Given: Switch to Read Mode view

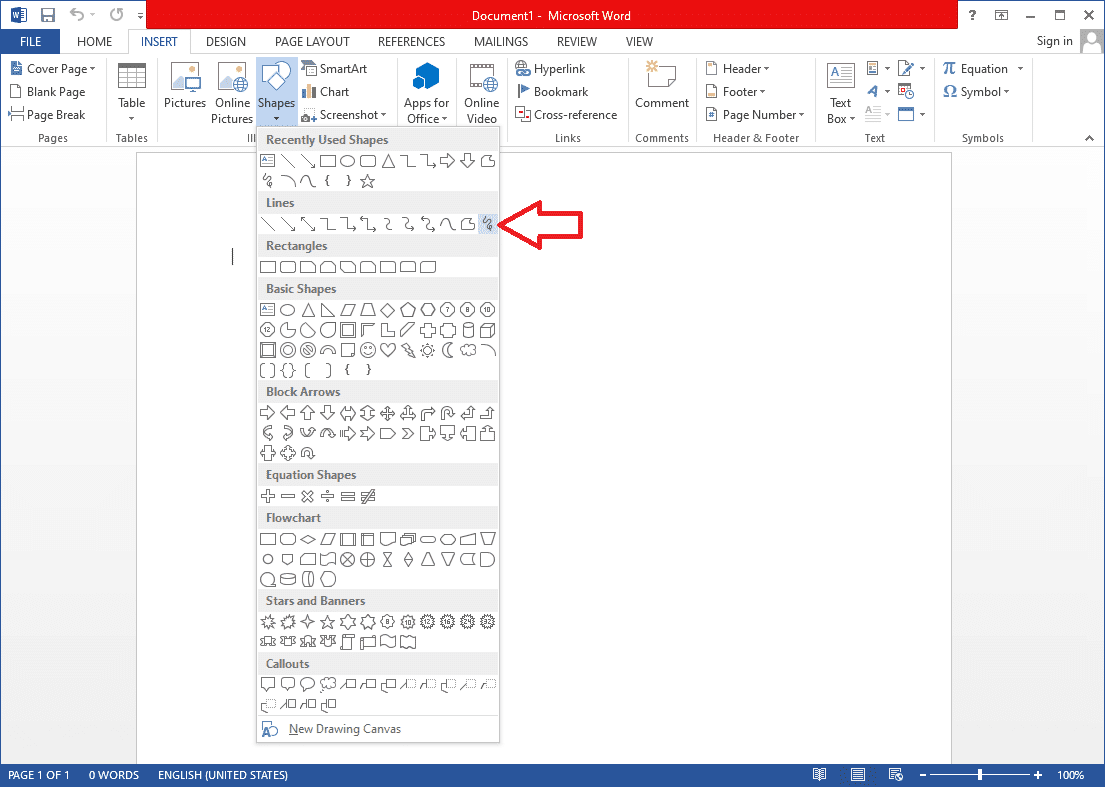Looking at the screenshot, I should point(819,774).
